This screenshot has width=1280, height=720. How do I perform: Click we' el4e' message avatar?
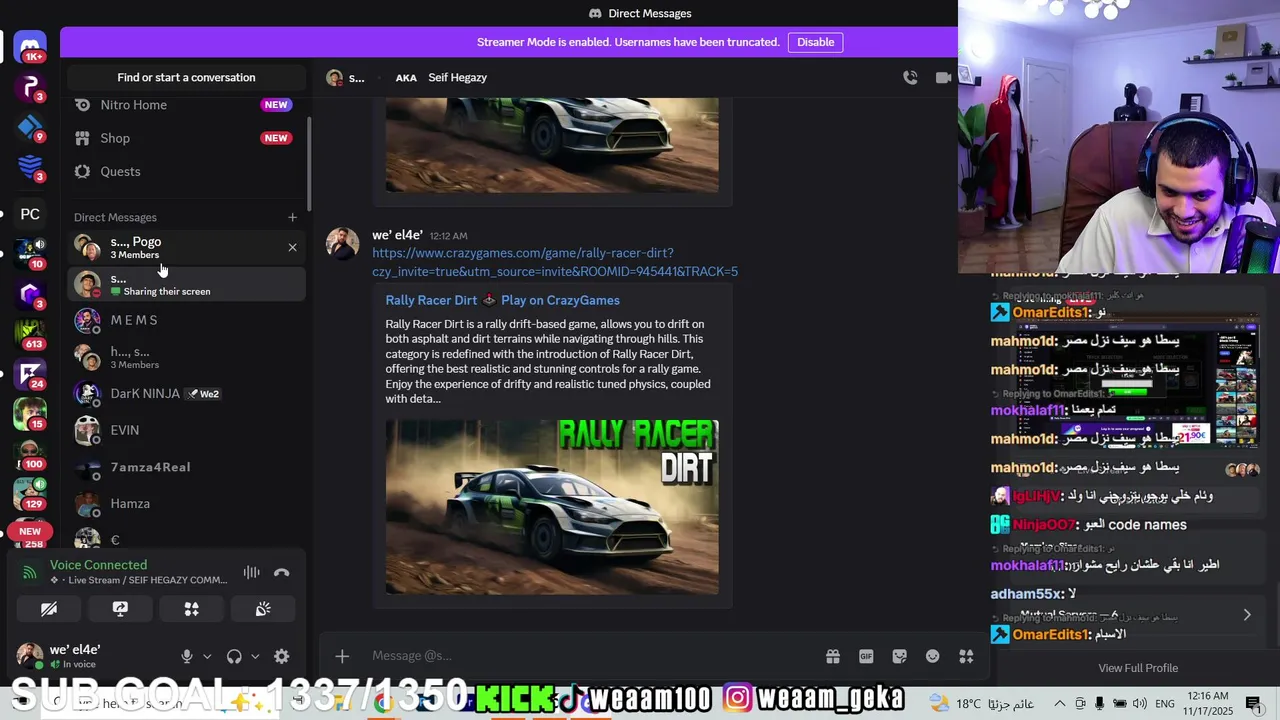[x=342, y=244]
